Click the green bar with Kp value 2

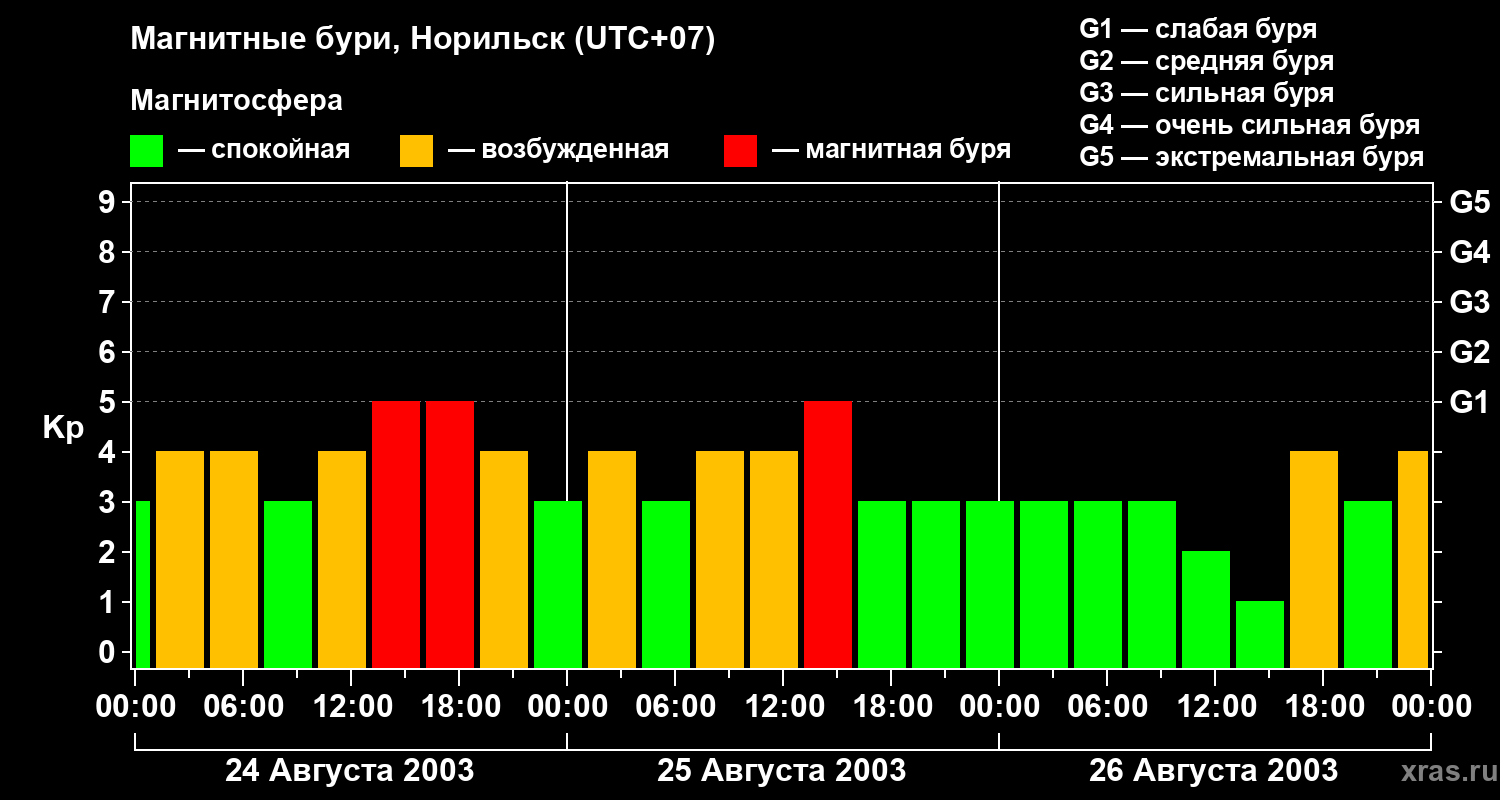pos(1206,610)
